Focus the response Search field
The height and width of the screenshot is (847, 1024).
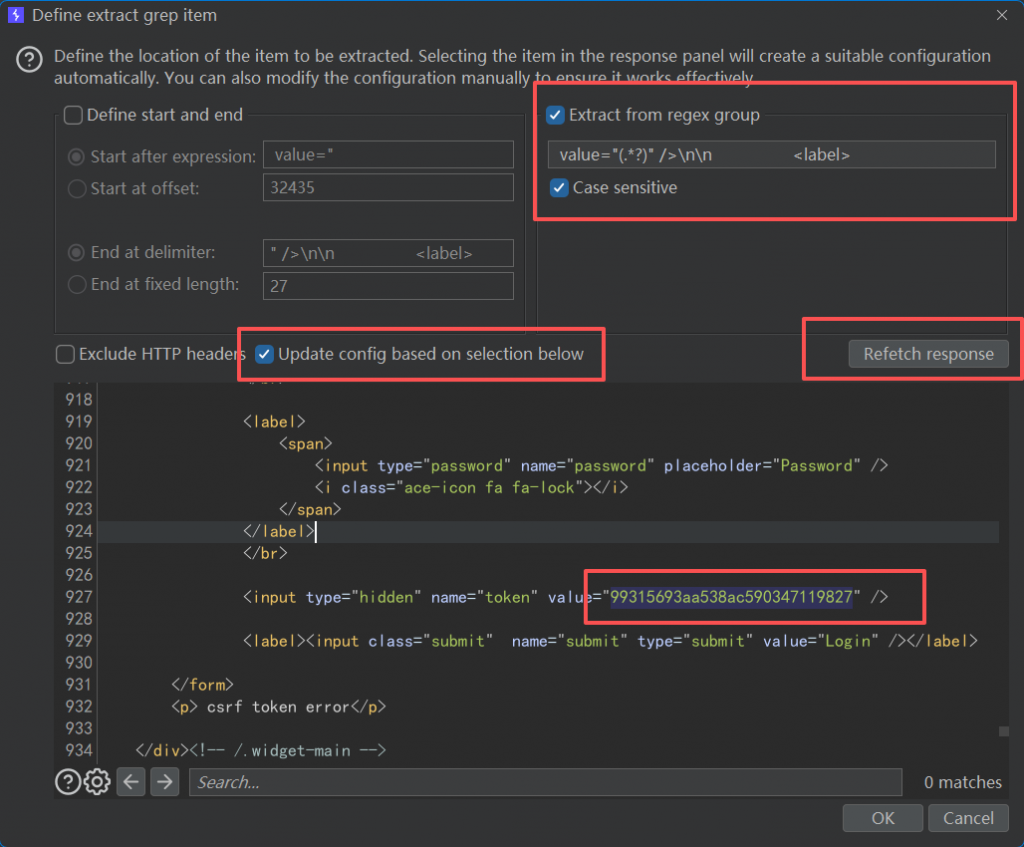pos(545,782)
